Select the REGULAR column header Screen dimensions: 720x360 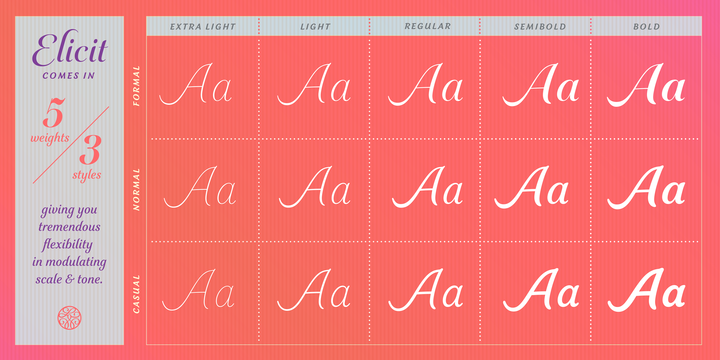[428, 27]
